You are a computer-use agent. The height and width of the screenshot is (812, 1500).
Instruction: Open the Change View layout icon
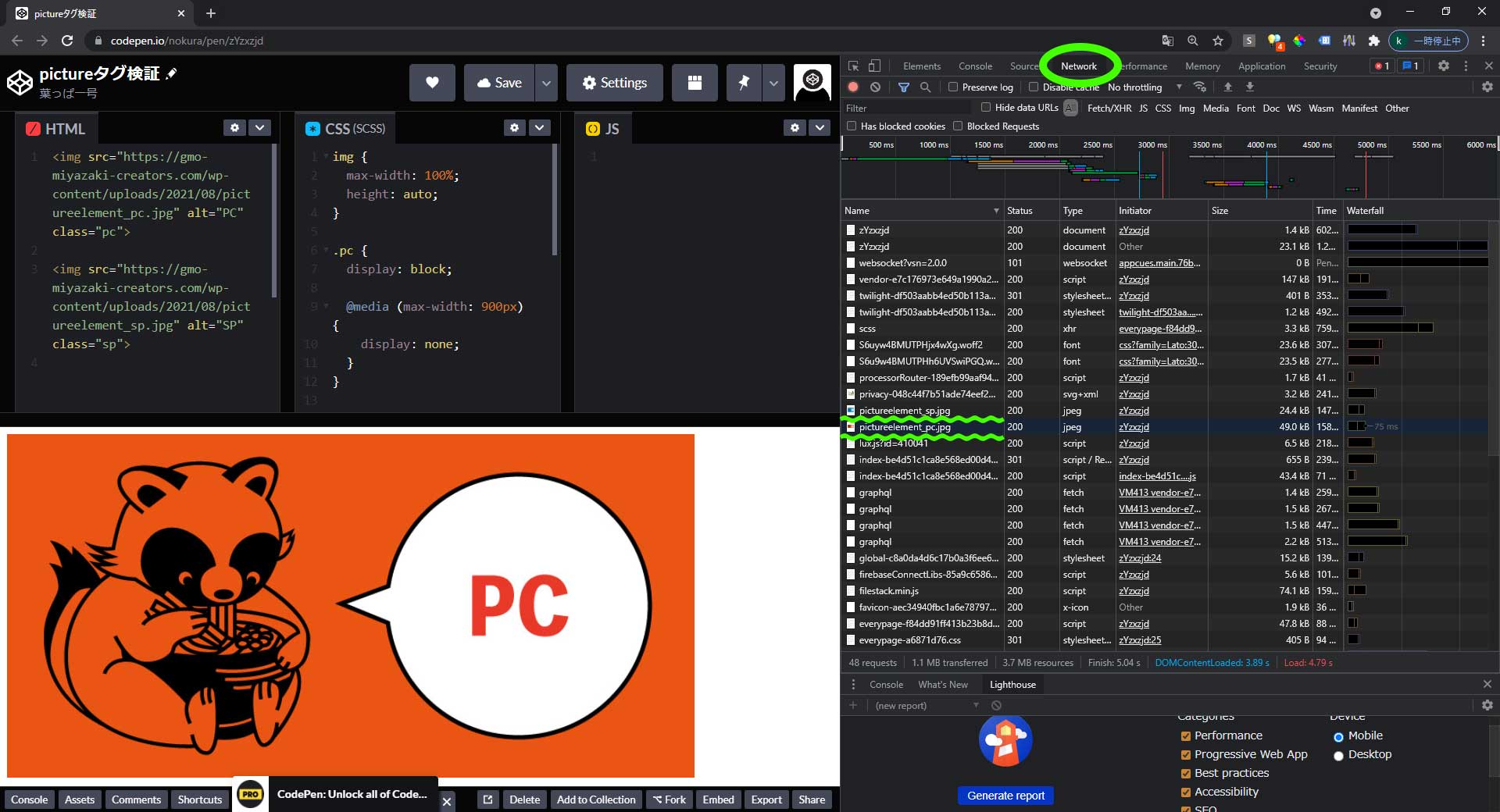(695, 83)
